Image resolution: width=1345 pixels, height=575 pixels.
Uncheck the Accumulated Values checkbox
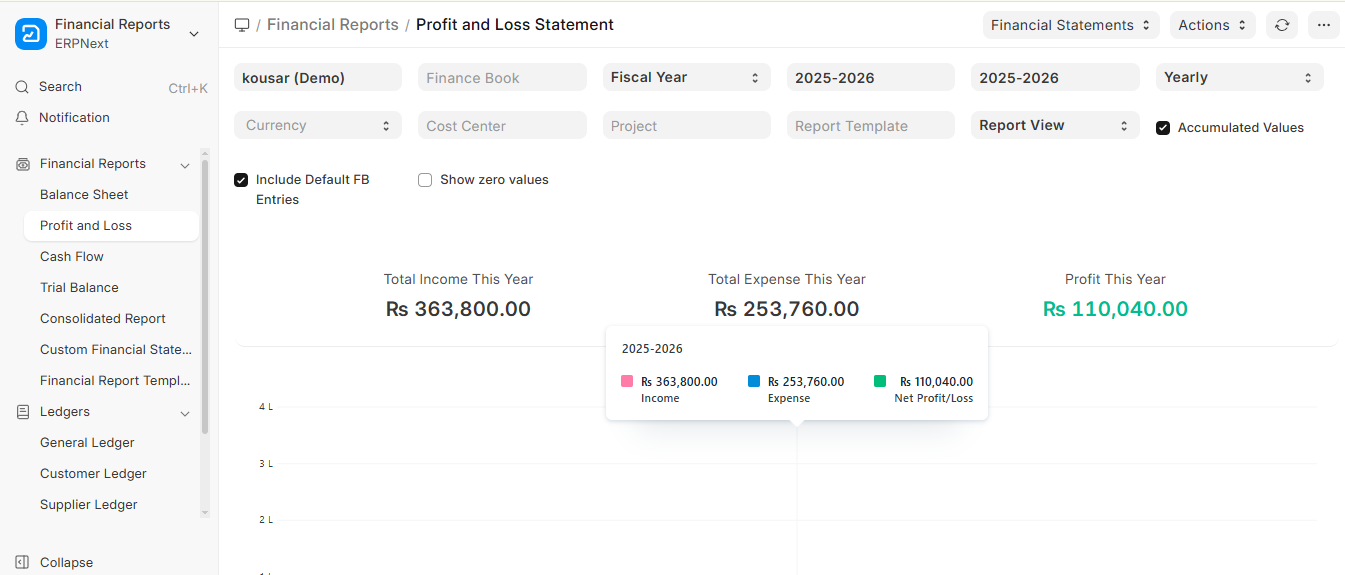point(1163,128)
